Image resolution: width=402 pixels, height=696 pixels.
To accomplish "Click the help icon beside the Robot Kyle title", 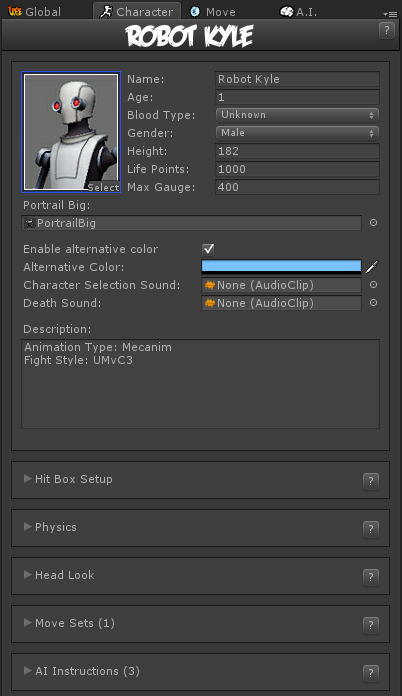I will (x=386, y=31).
